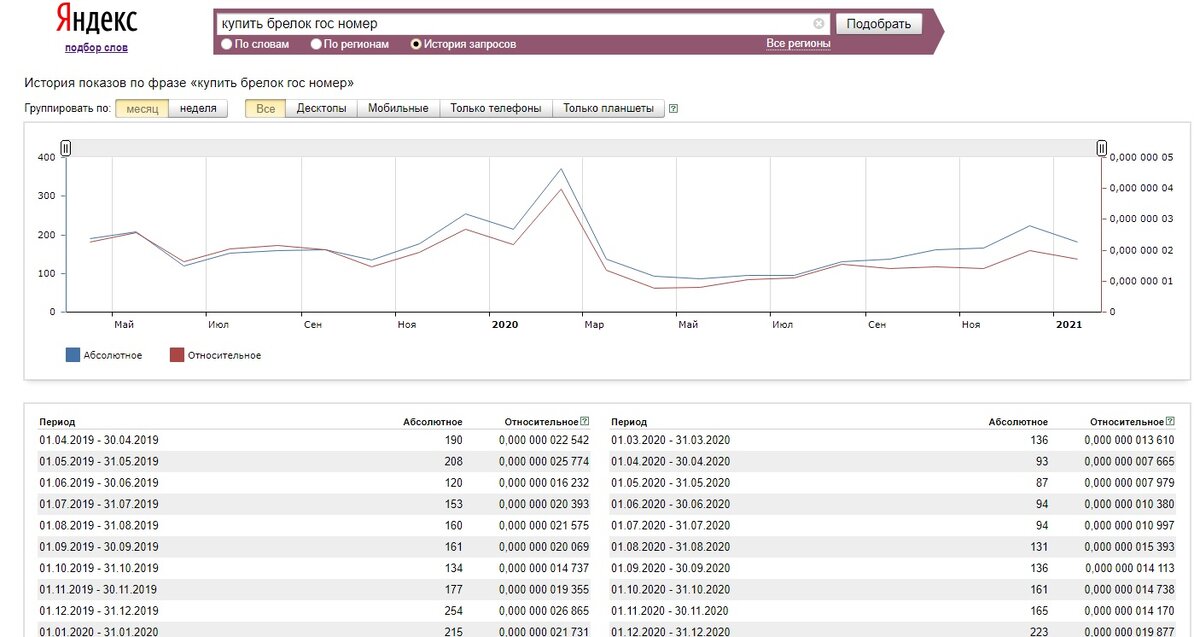Image resolution: width=1200 pixels, height=637 pixels.
Task: Select period 01.06.2020 - 30.06.2020
Action: 671,504
